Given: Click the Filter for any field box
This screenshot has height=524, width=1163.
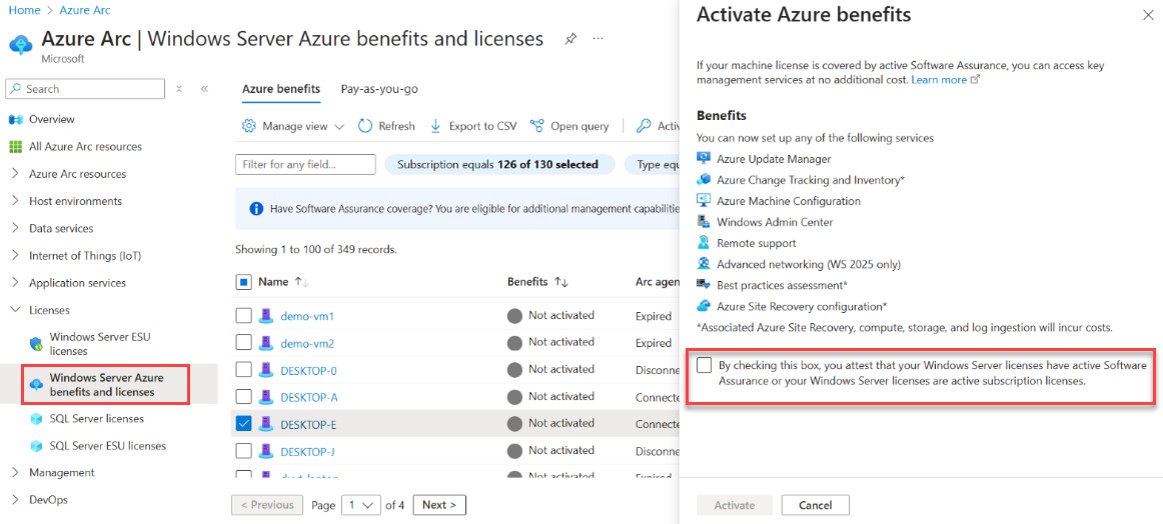Looking at the screenshot, I should point(305,164).
